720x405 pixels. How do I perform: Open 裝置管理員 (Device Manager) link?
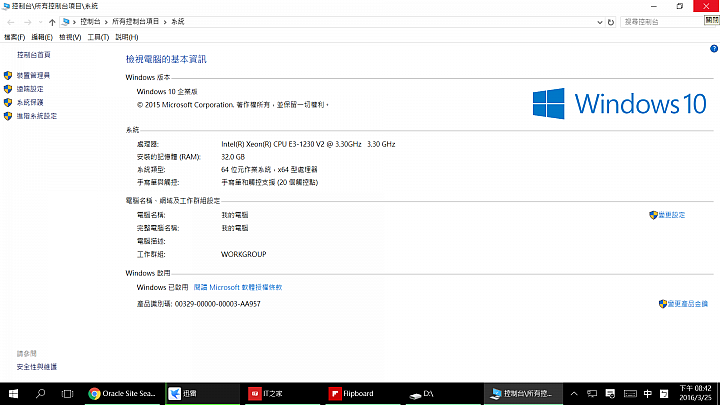(x=33, y=75)
